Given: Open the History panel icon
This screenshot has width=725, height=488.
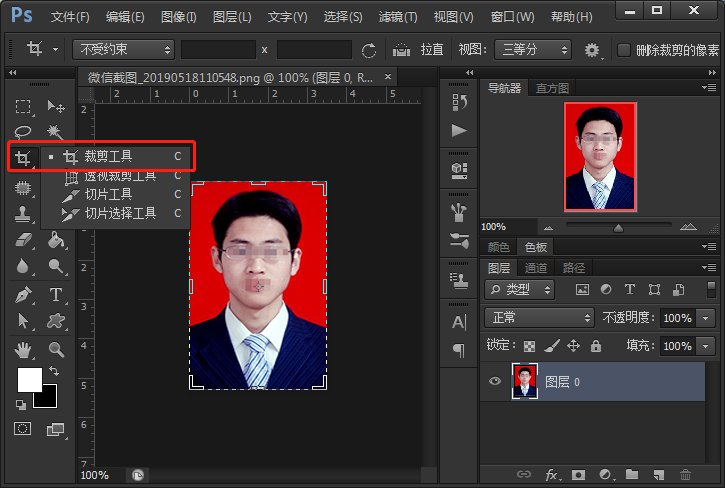Looking at the screenshot, I should (x=459, y=102).
